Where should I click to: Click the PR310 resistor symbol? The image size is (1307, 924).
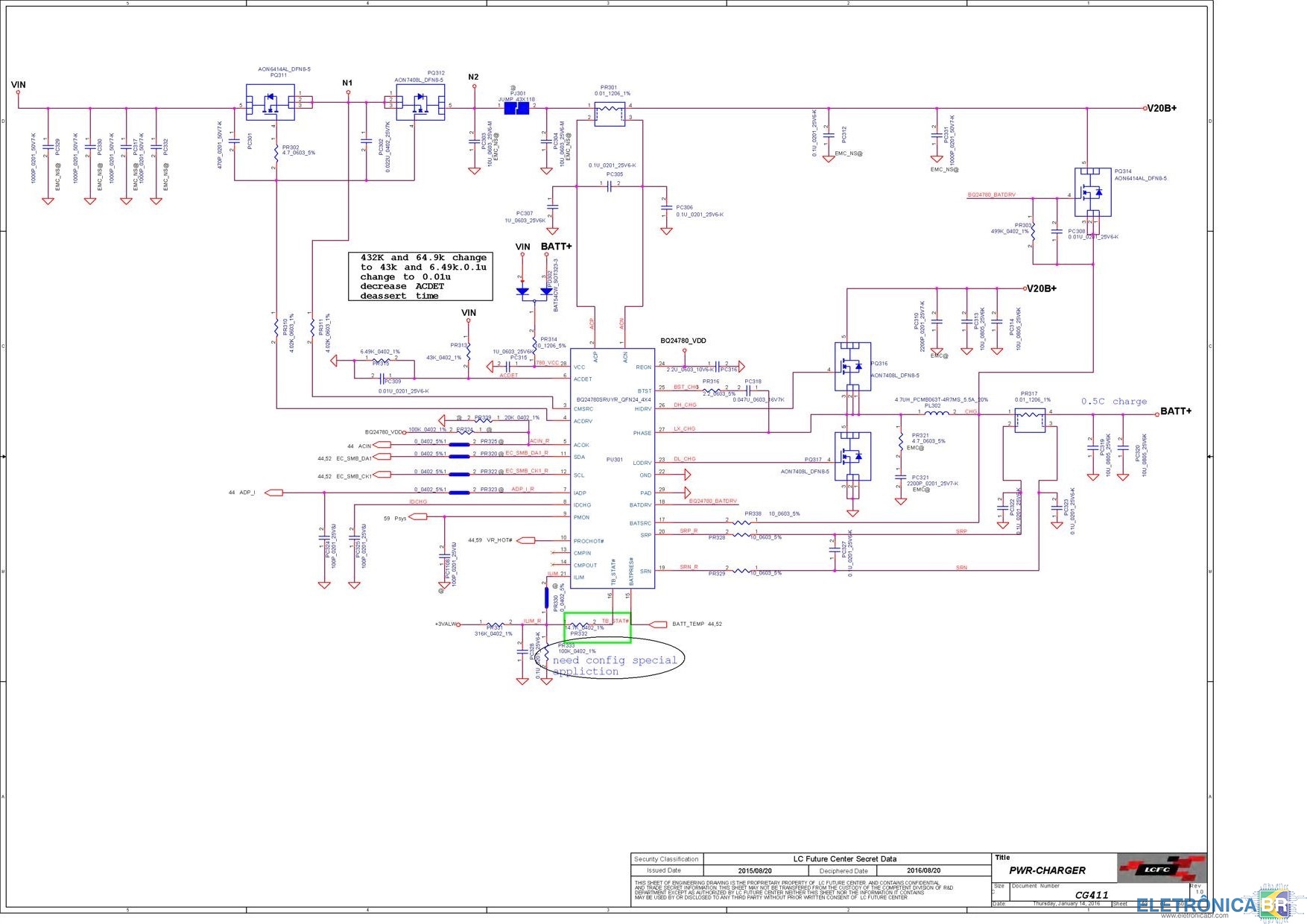coord(276,327)
